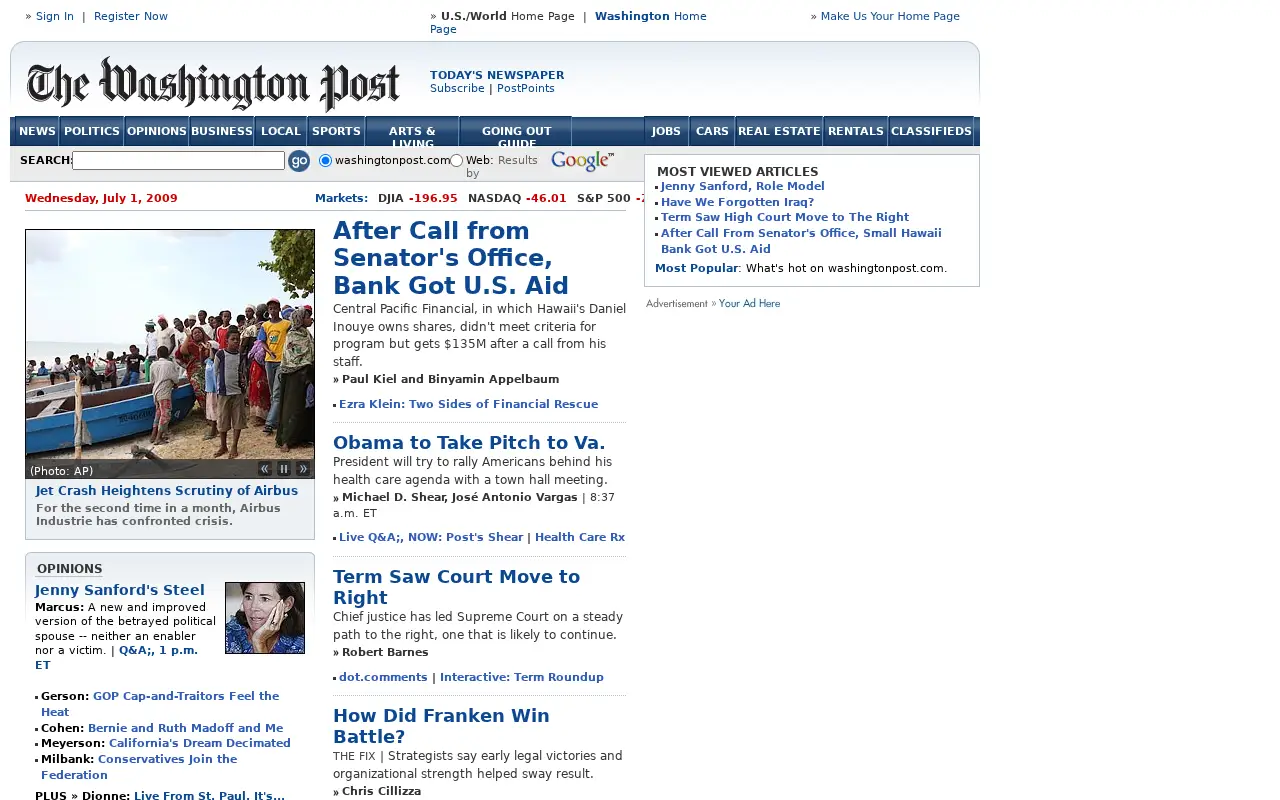Click Make Us Your Home Page
Screen dimensions: 1280x800
(x=890, y=16)
